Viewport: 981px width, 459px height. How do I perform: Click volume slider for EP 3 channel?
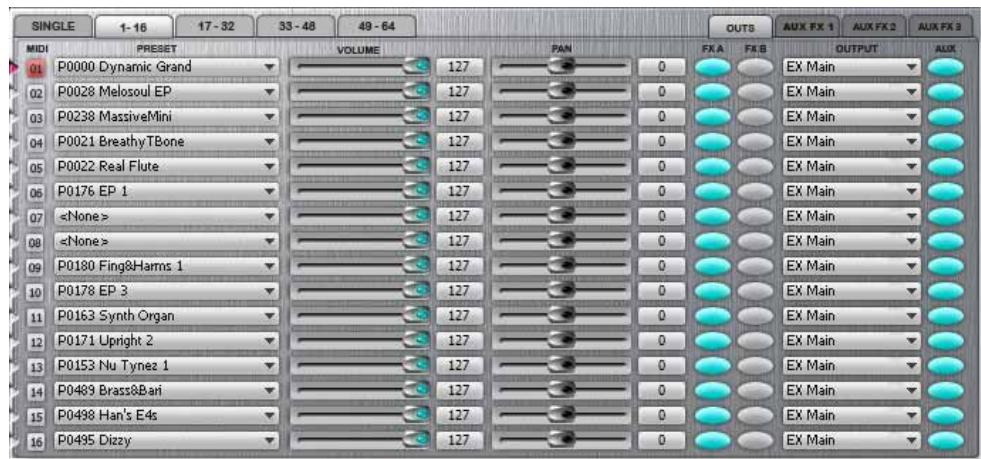click(x=360, y=291)
